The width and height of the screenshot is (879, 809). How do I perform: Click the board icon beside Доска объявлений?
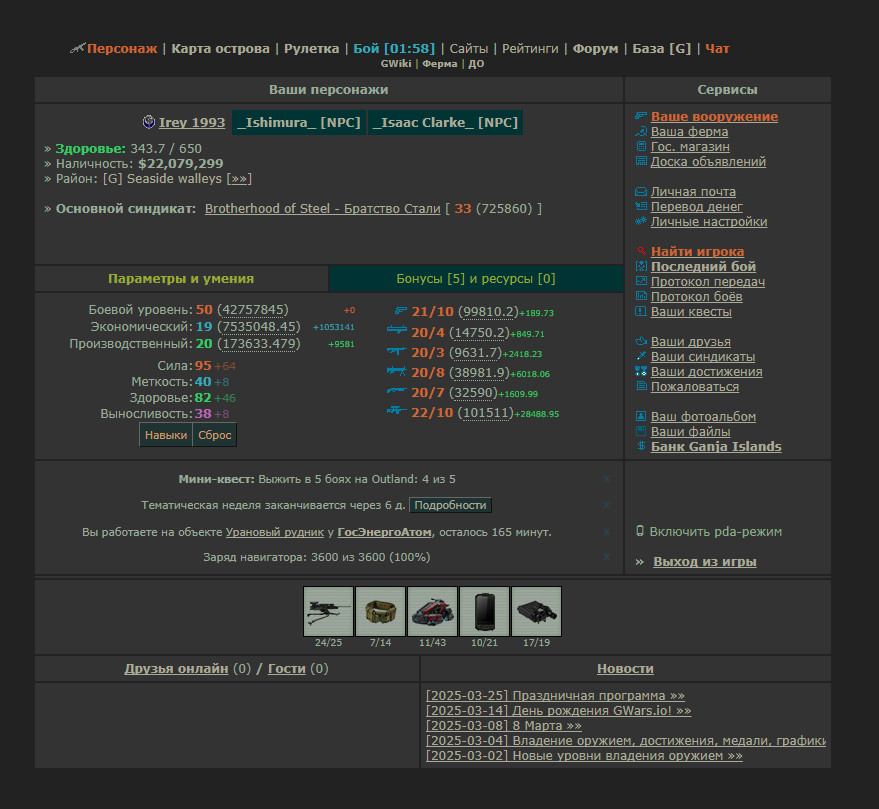641,161
